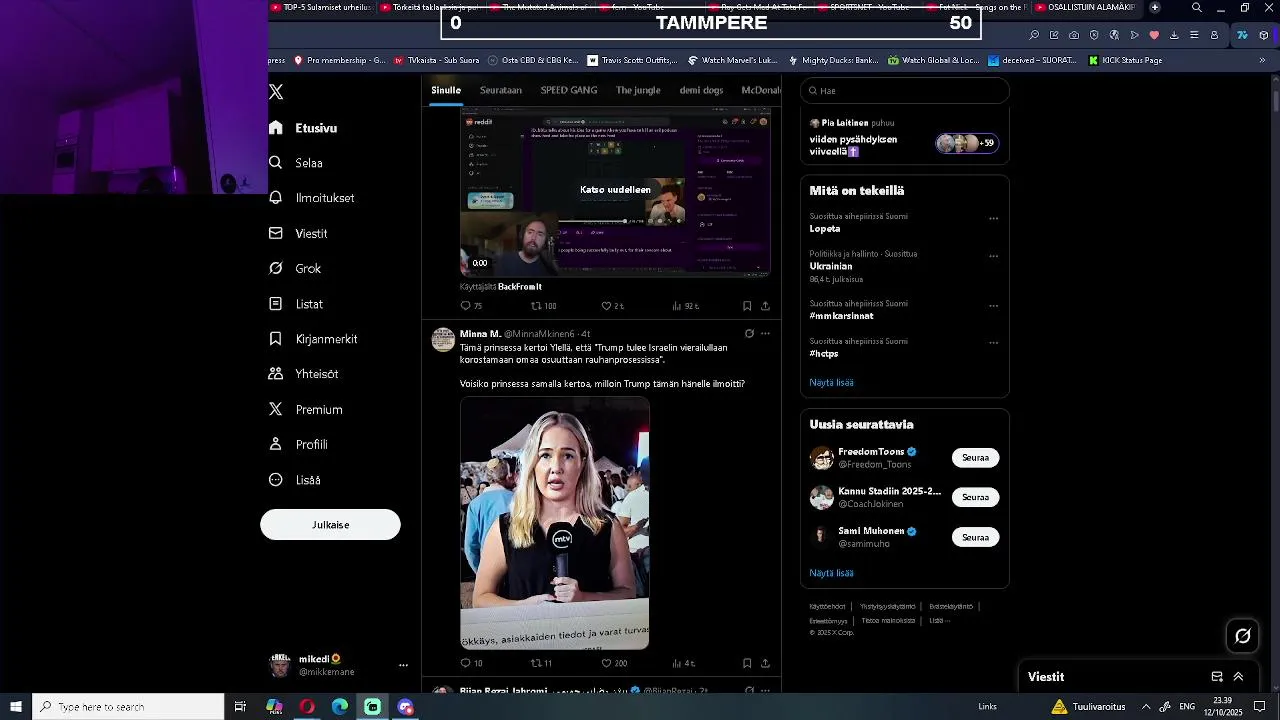
Task: Open account menu dots next to mikedi
Action: 403,665
